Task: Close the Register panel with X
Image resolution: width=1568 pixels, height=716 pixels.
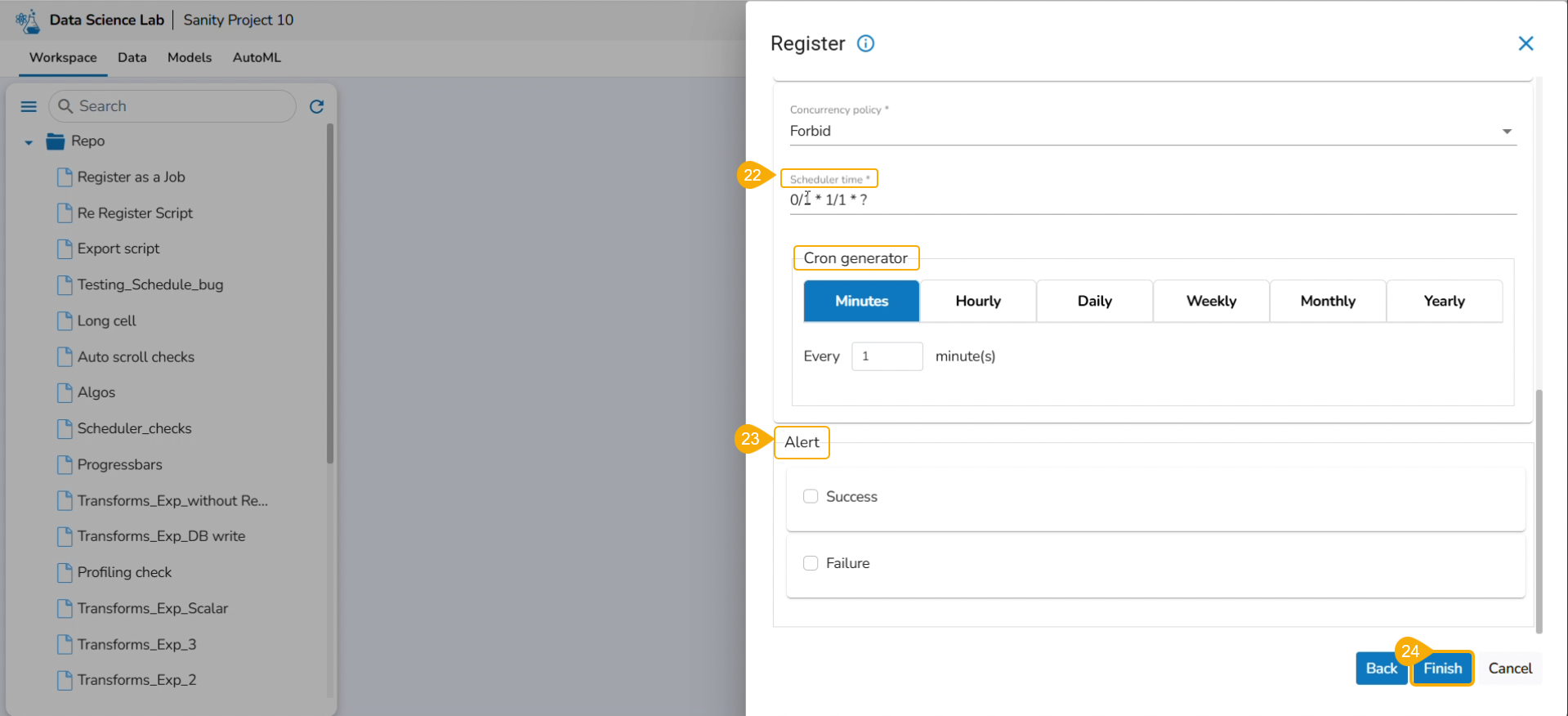Action: click(1526, 43)
